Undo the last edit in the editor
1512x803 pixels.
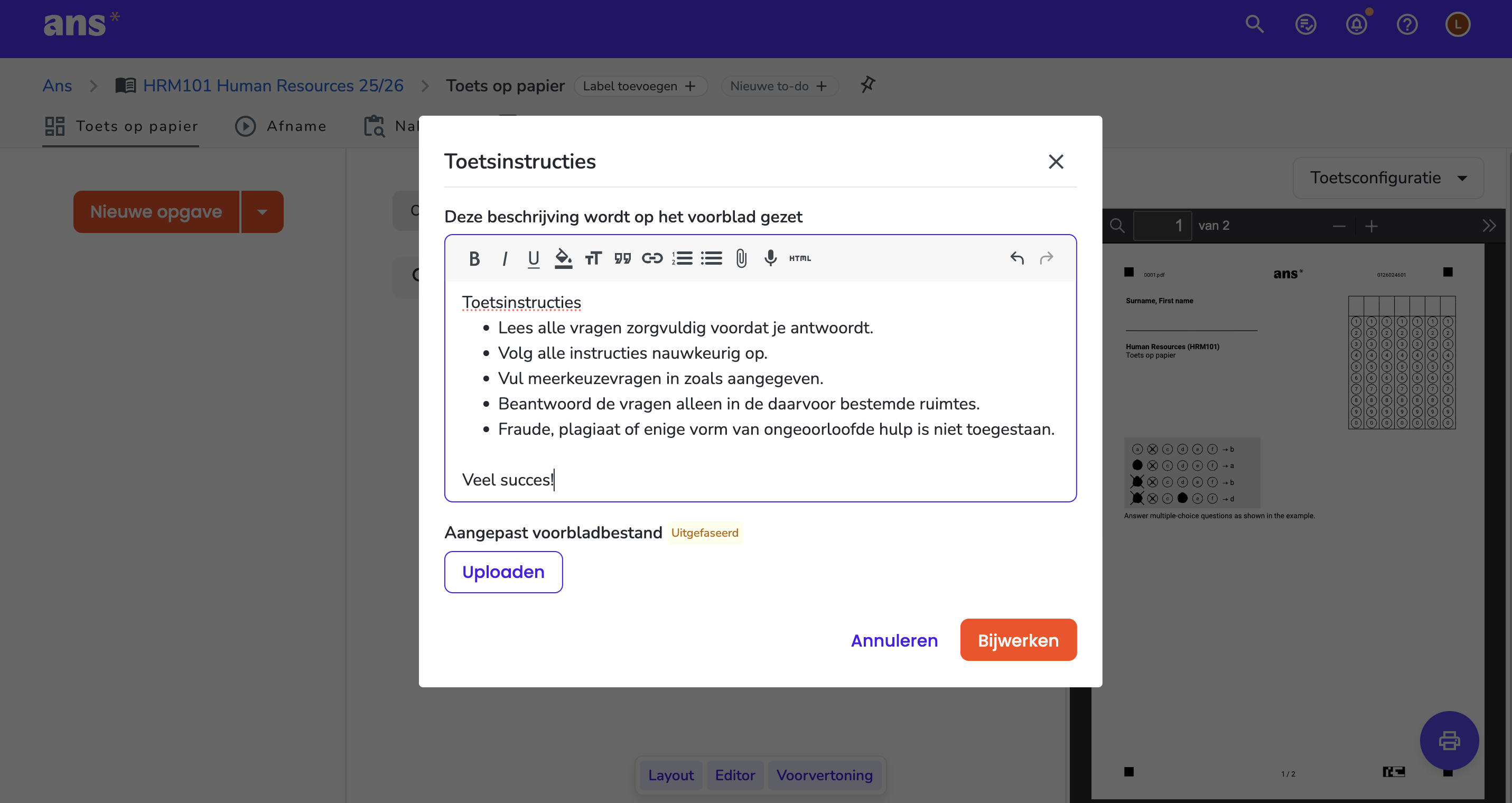(1017, 258)
